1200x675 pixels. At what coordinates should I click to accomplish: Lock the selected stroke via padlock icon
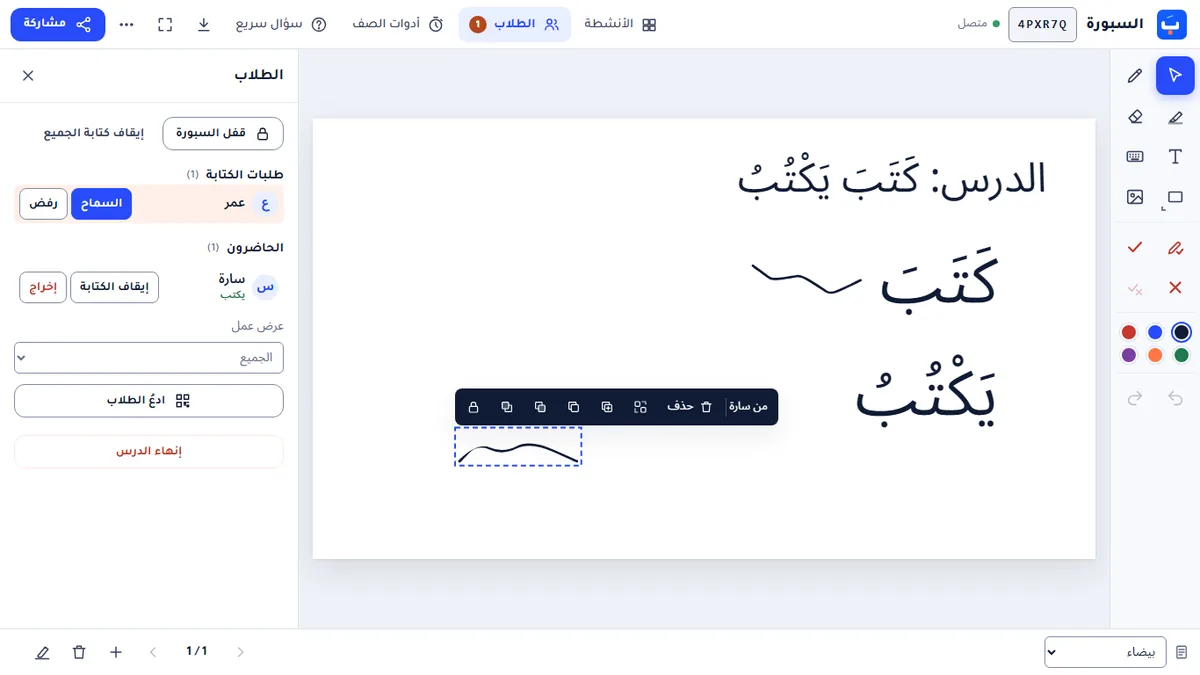pyautogui.click(x=474, y=407)
